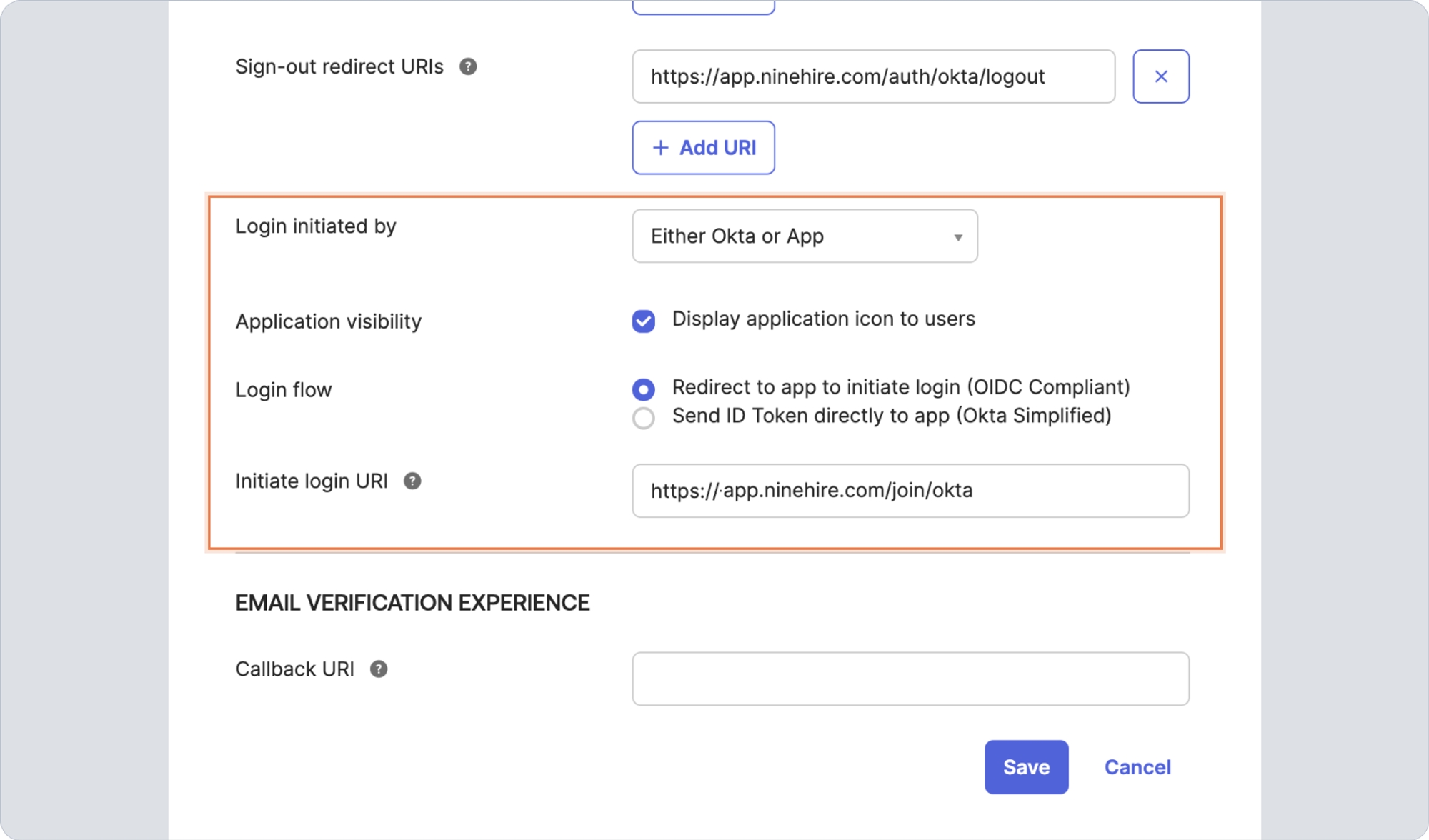Click the partially visible button at top

point(703,7)
